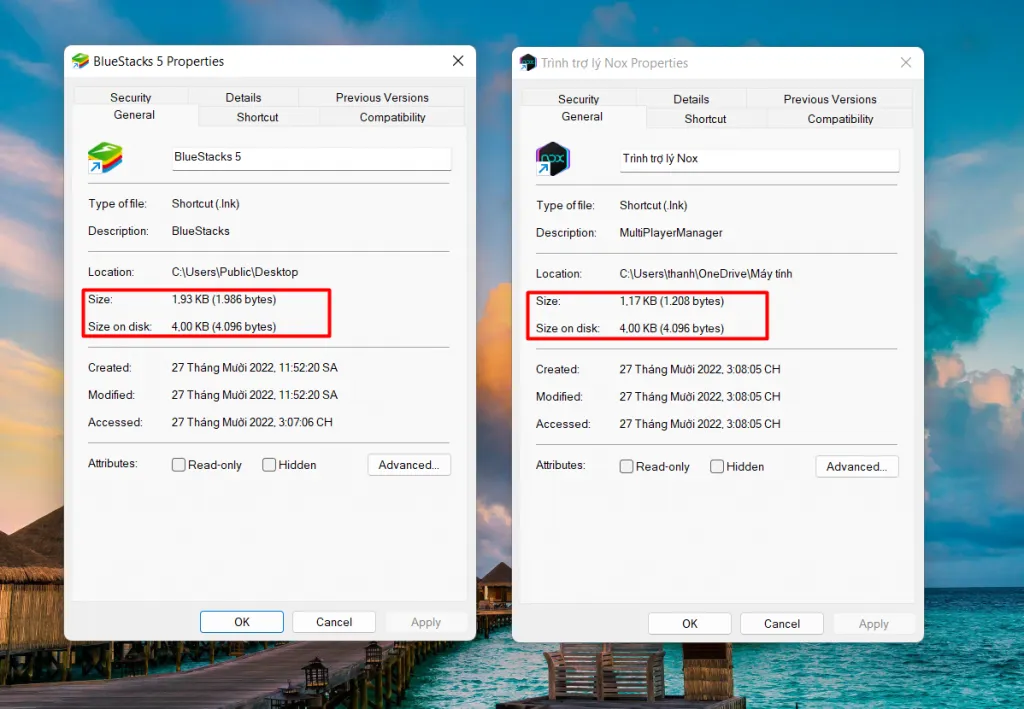Cancel the BlueStacks 5 Properties dialog

pyautogui.click(x=334, y=622)
